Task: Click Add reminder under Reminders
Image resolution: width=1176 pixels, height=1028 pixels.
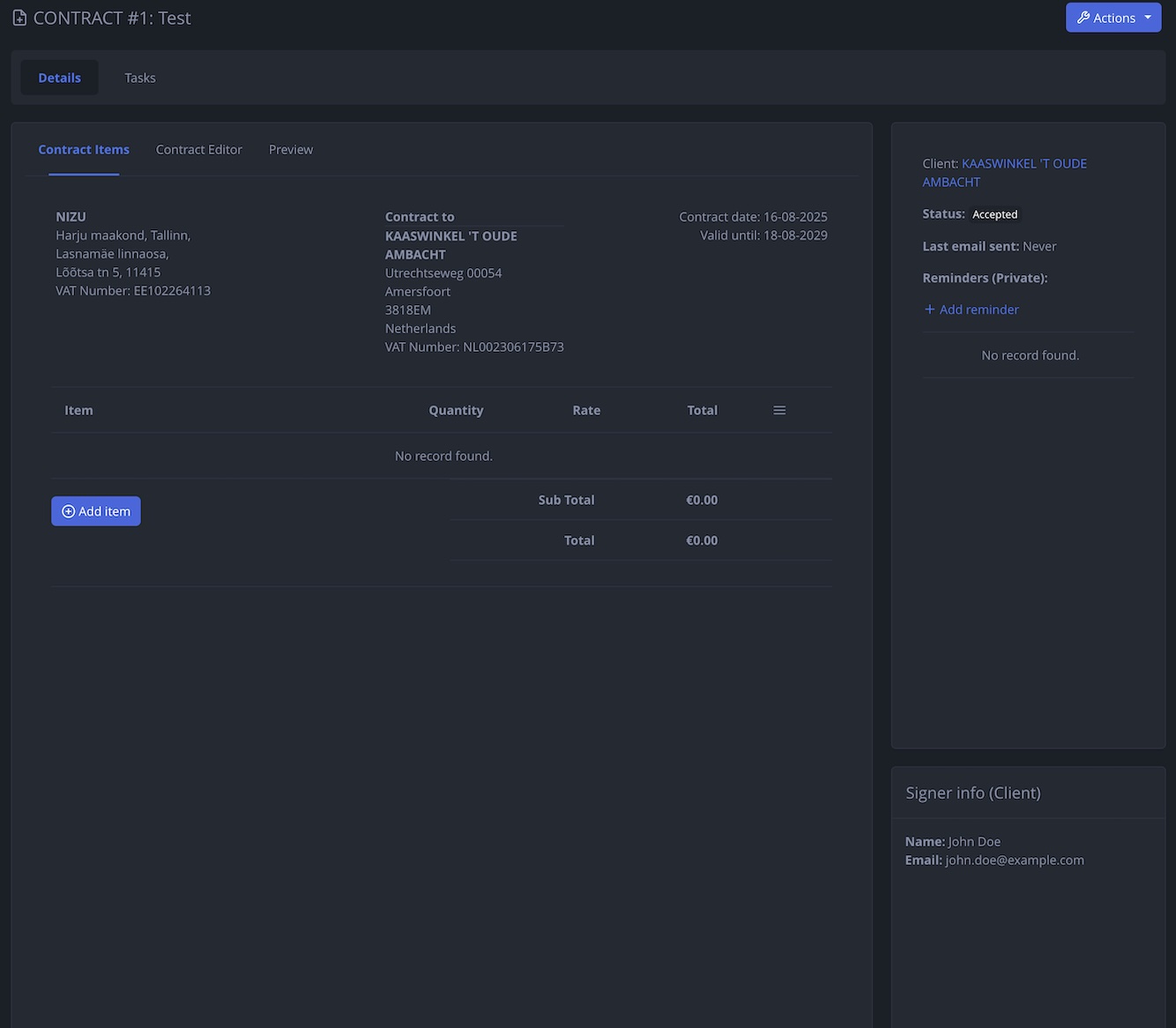Action: pos(979,309)
